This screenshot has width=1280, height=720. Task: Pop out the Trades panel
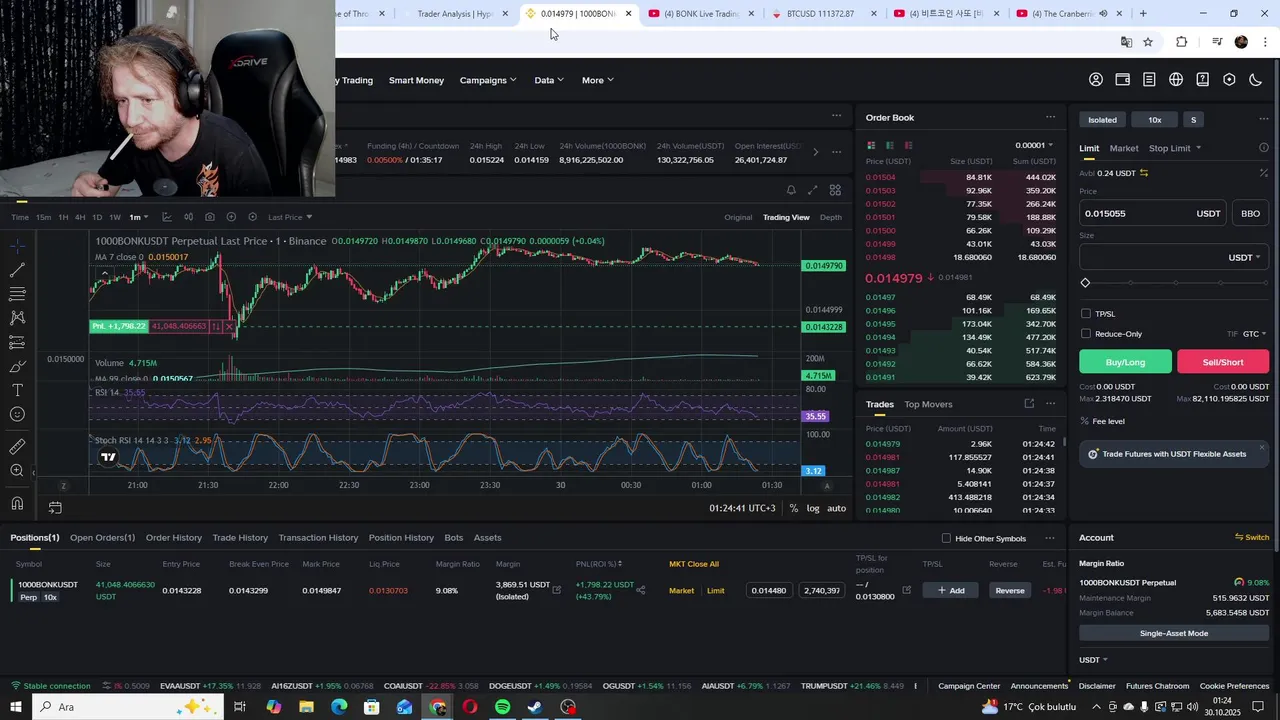1029,404
